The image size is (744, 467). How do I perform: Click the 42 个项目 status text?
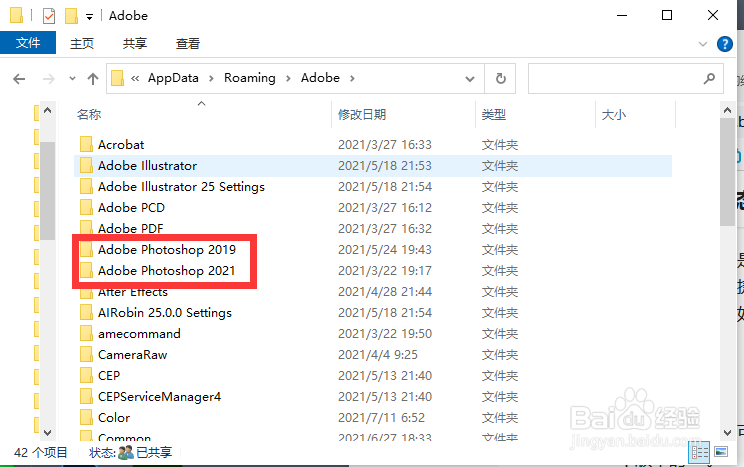coord(41,452)
